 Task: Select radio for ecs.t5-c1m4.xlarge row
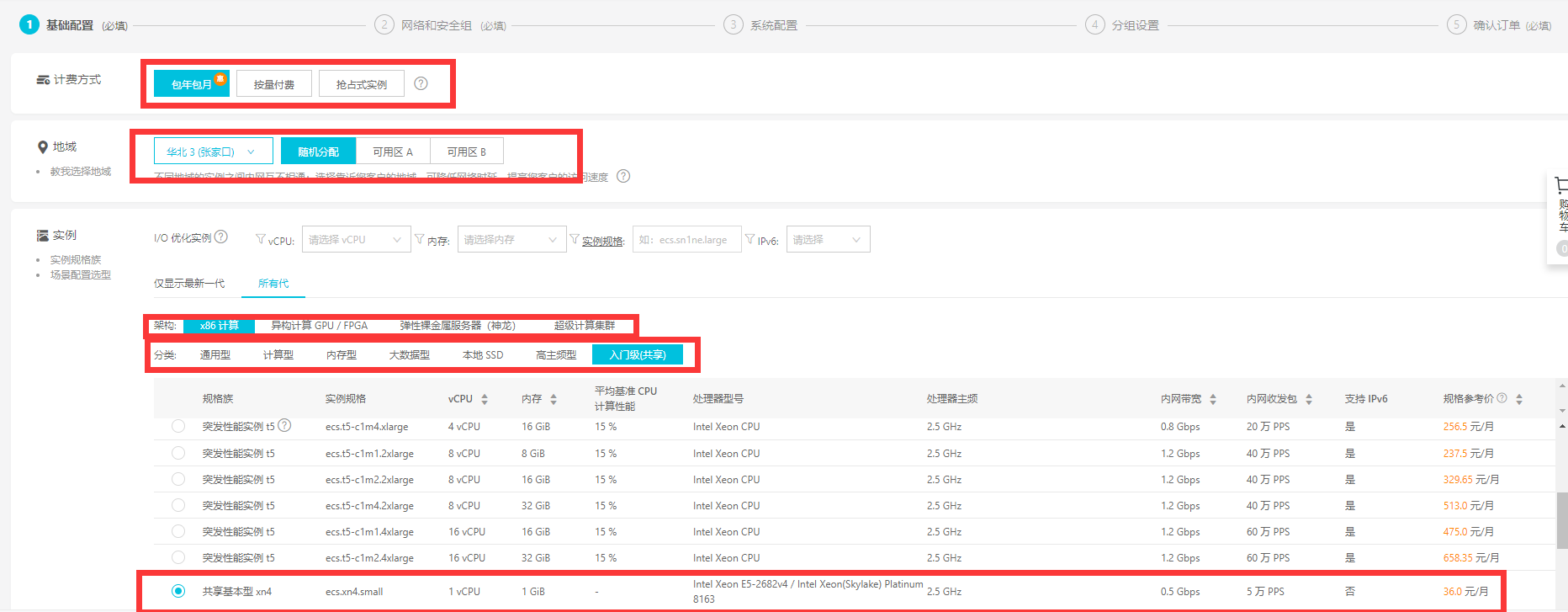[178, 427]
